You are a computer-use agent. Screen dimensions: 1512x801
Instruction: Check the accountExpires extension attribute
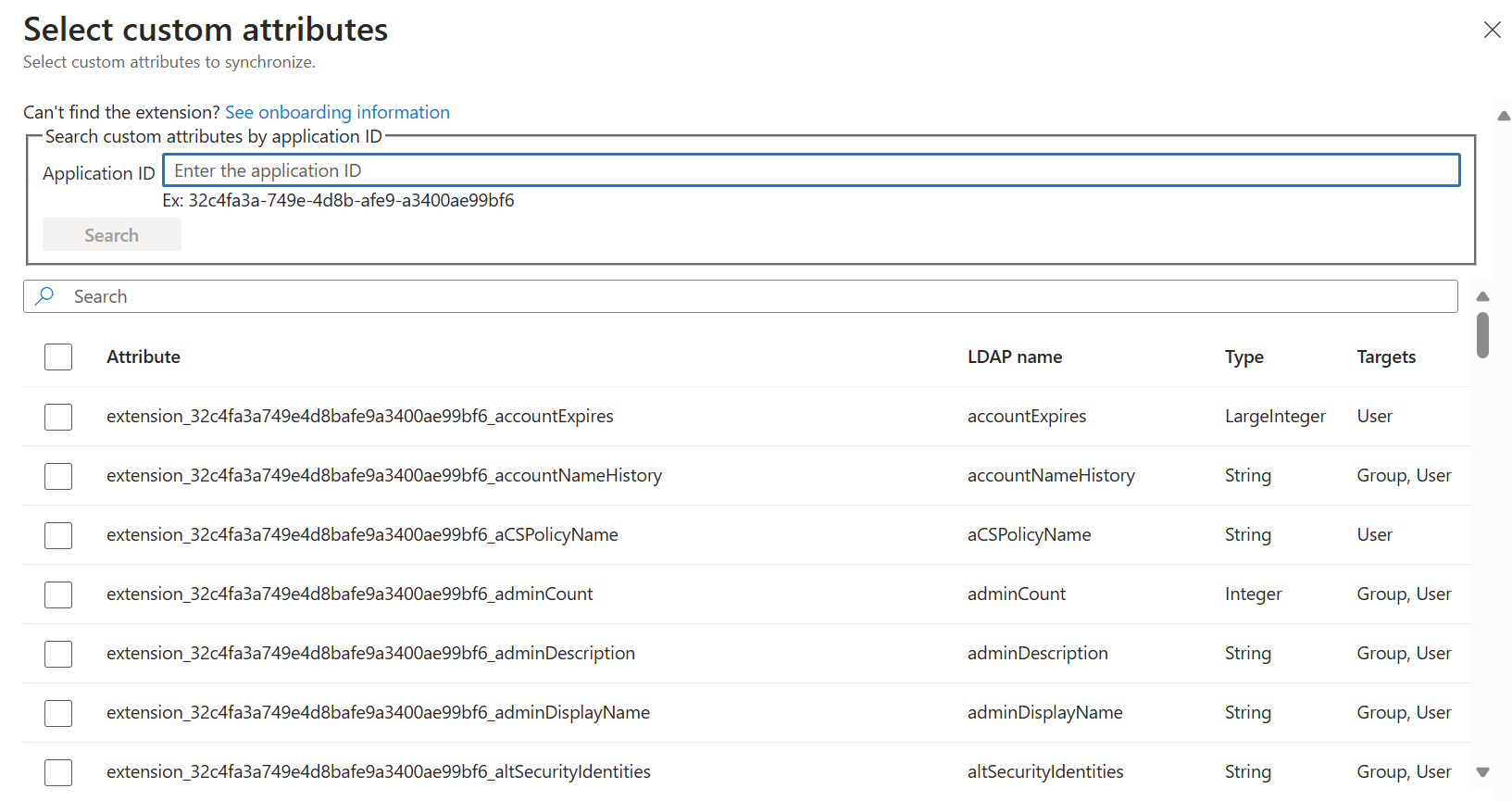point(58,417)
